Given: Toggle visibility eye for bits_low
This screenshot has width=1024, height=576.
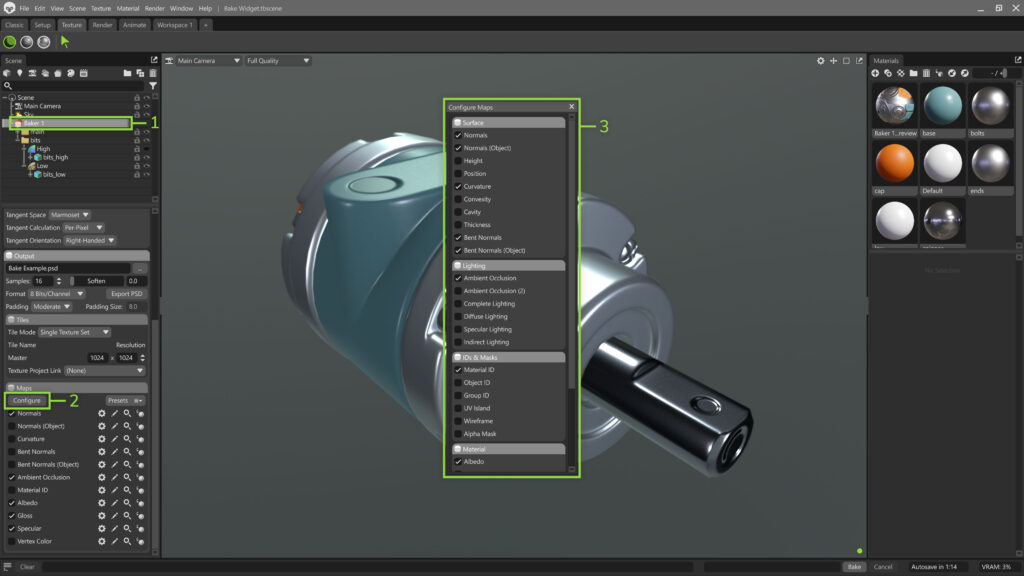Looking at the screenshot, I should pyautogui.click(x=146, y=175).
